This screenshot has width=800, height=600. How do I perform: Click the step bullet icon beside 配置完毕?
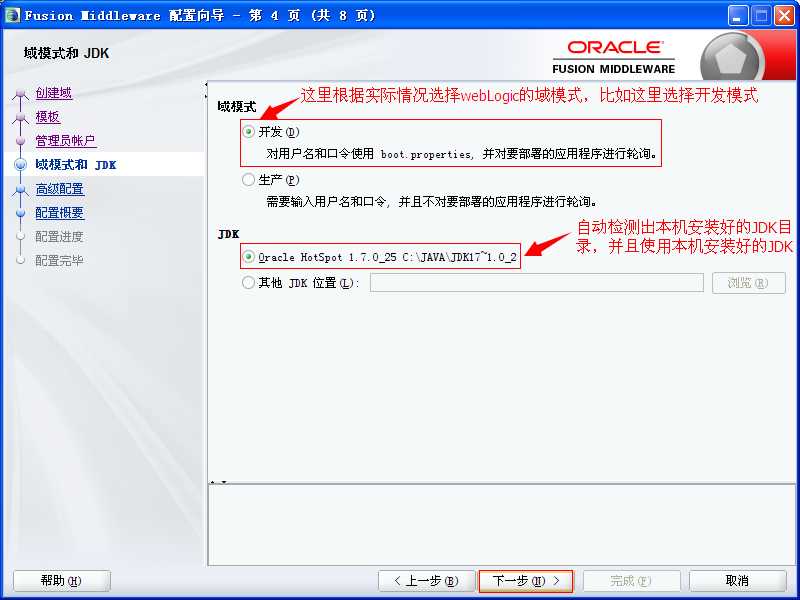20,261
